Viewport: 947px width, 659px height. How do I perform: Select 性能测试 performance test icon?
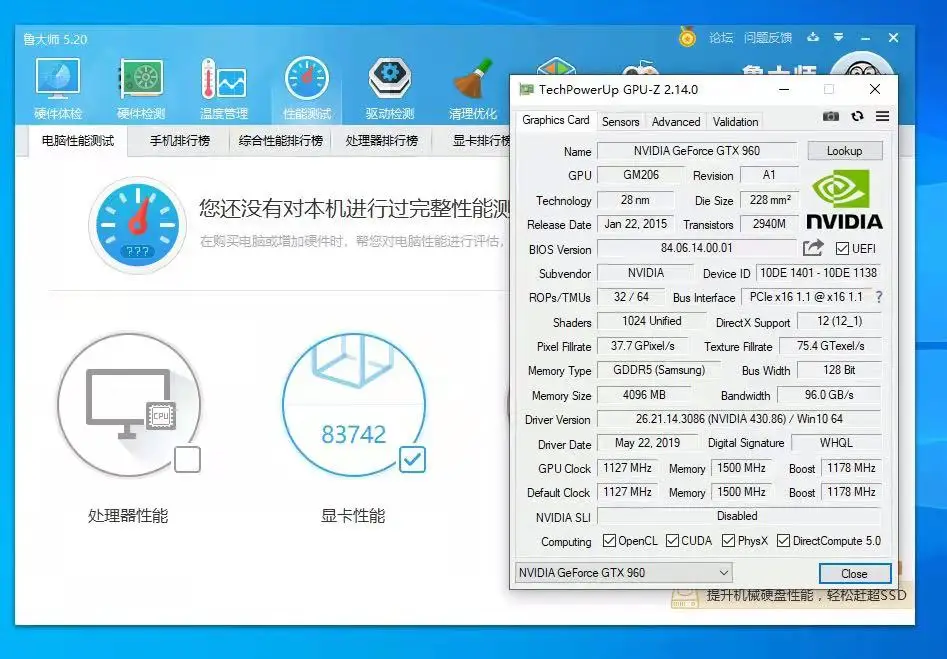point(307,89)
